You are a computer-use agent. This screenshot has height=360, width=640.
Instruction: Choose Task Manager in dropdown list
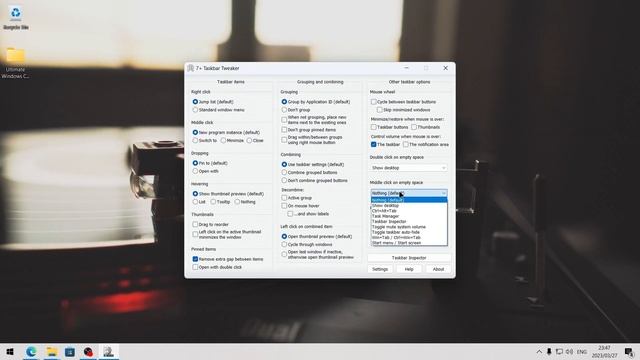(x=409, y=216)
